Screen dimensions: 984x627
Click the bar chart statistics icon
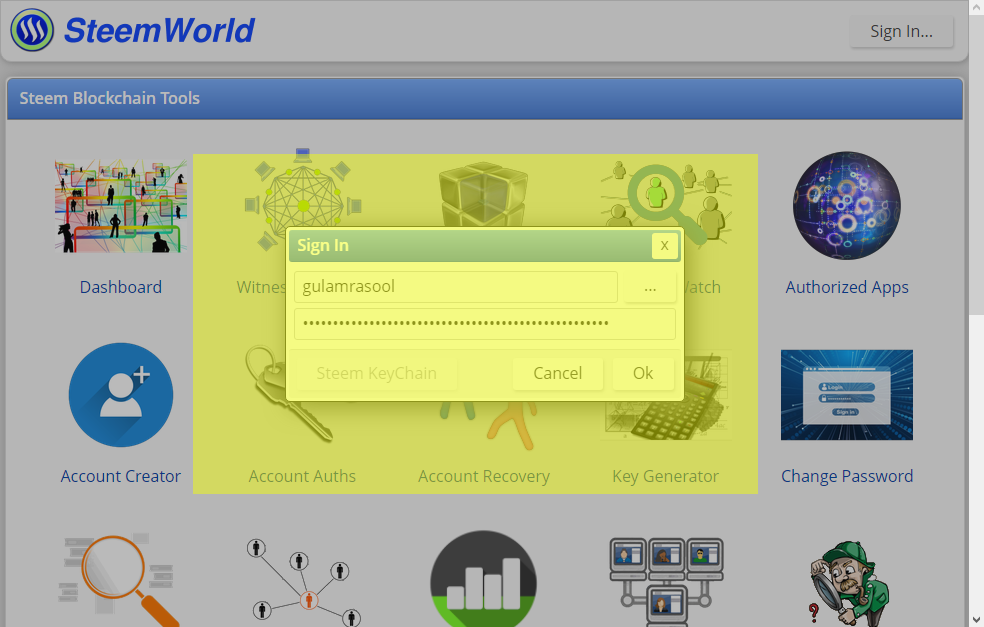click(x=484, y=579)
